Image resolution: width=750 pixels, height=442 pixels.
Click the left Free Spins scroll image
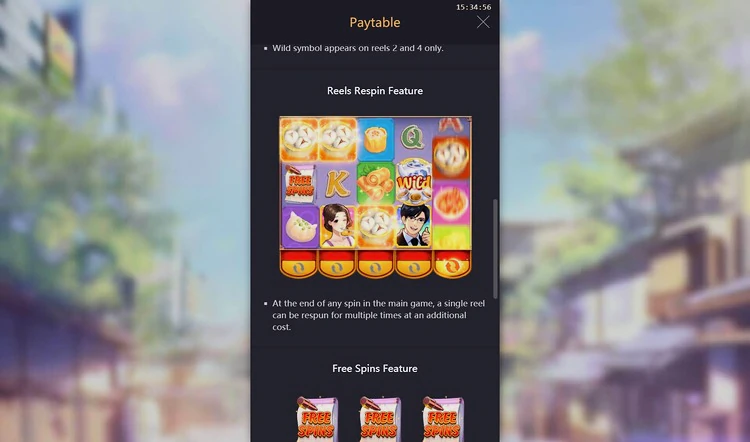point(317,420)
